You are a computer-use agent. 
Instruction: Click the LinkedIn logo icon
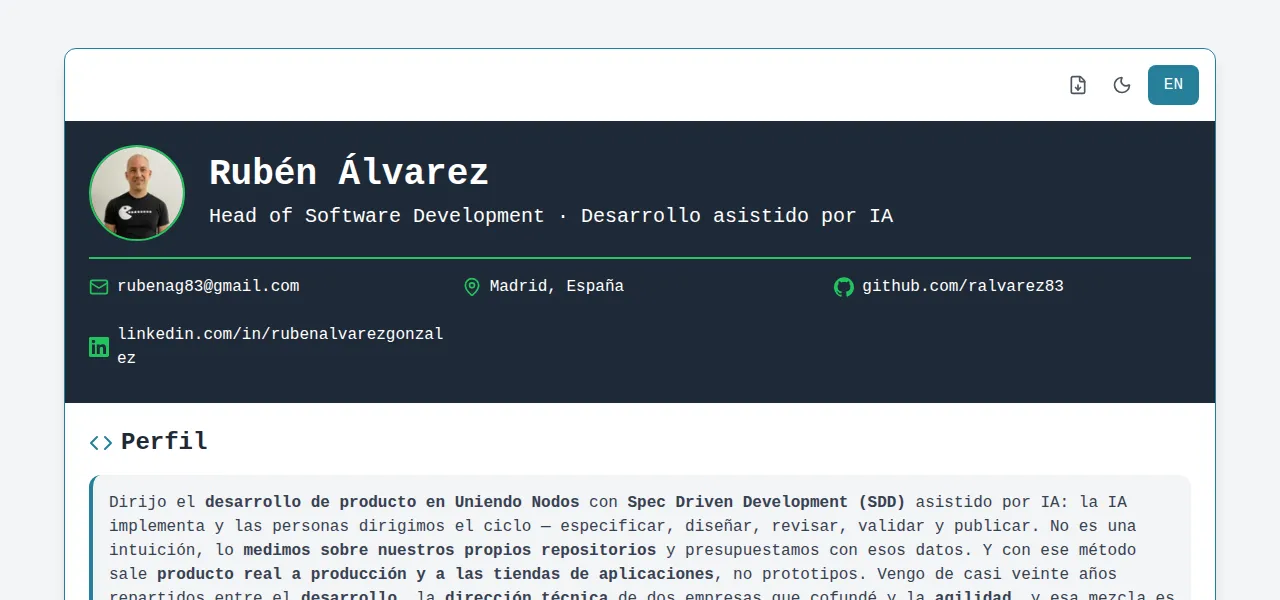tap(99, 347)
